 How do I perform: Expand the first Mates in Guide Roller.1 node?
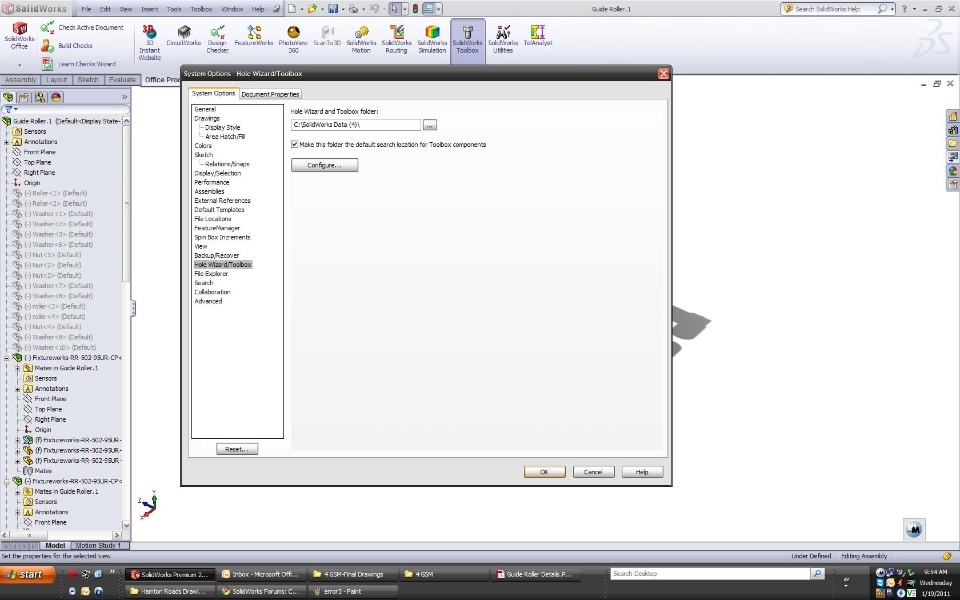(x=18, y=368)
